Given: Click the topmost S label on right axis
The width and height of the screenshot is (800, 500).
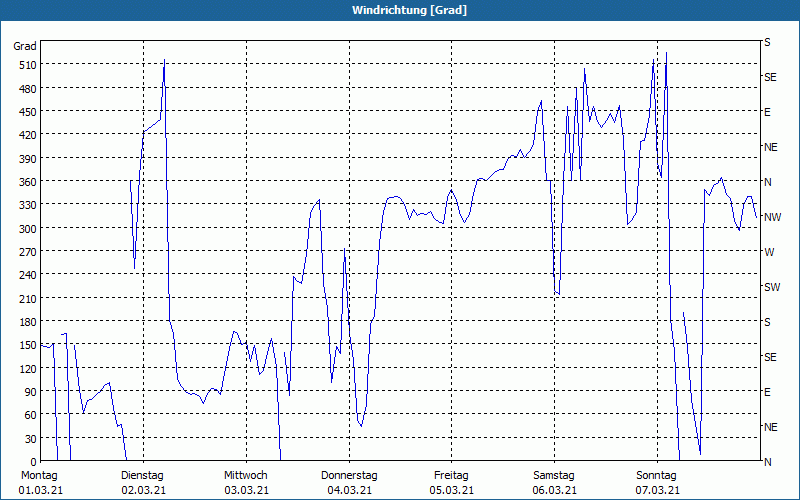Looking at the screenshot, I should 767,42.
